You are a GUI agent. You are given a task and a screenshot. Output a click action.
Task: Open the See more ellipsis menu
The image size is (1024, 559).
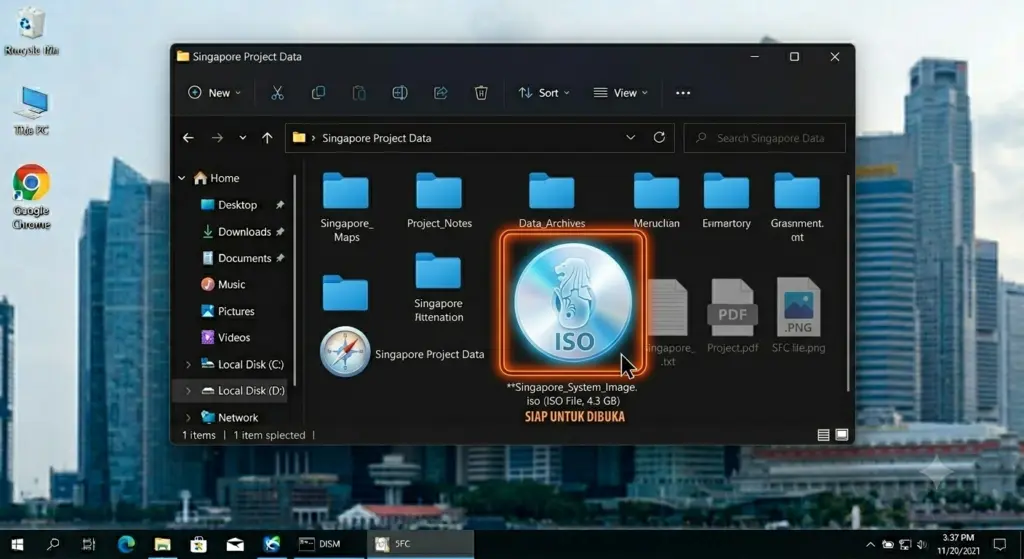(x=683, y=93)
